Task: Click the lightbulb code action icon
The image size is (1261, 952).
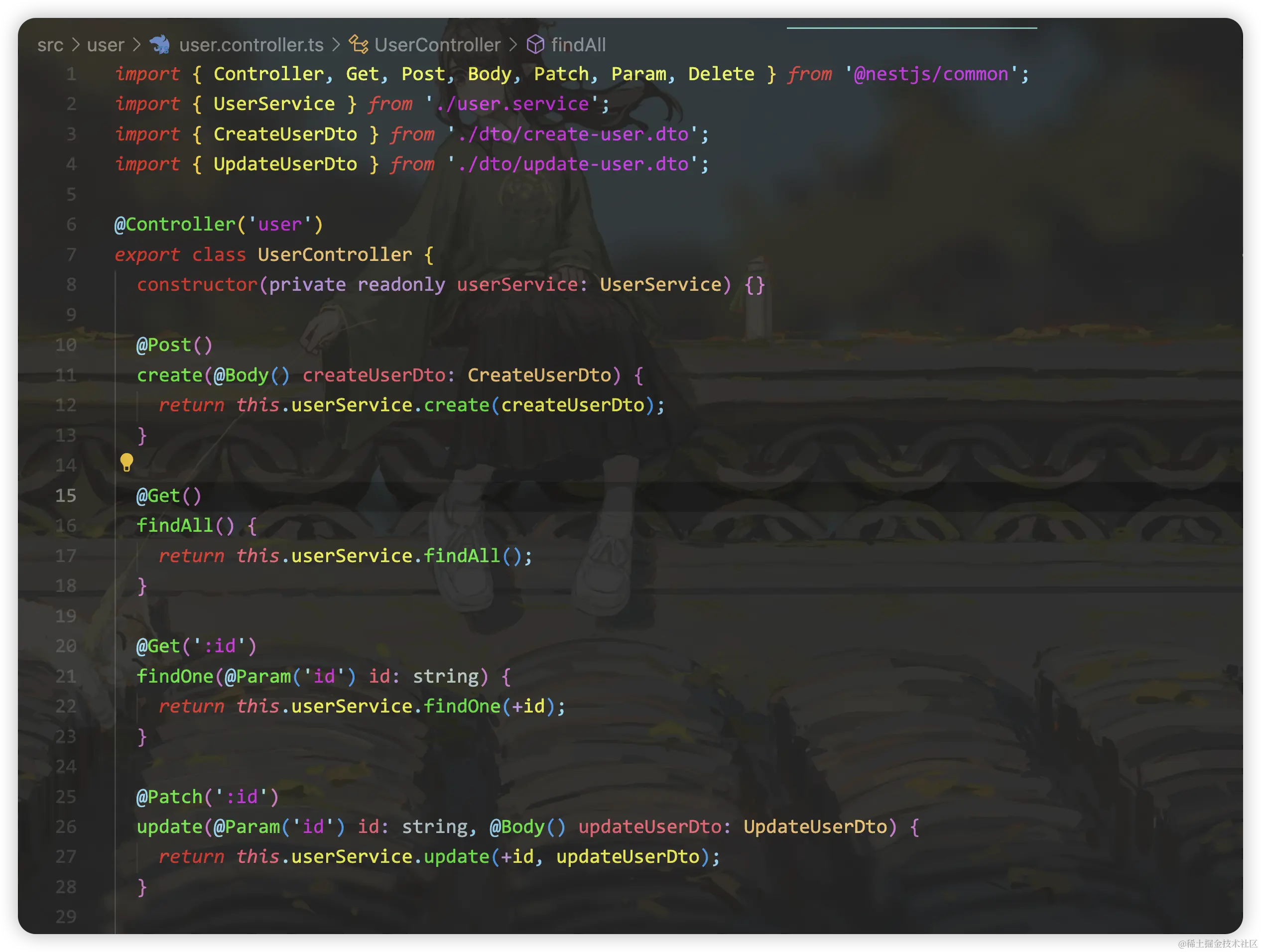Action: click(x=126, y=463)
